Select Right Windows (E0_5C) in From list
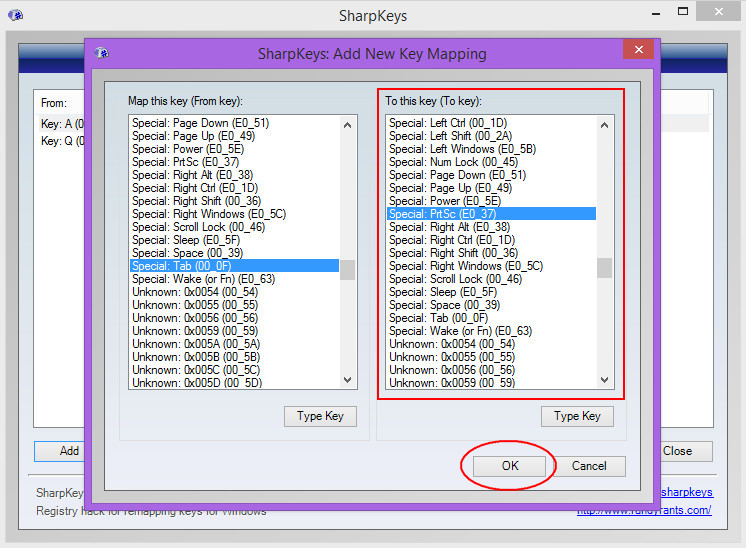 click(234, 214)
